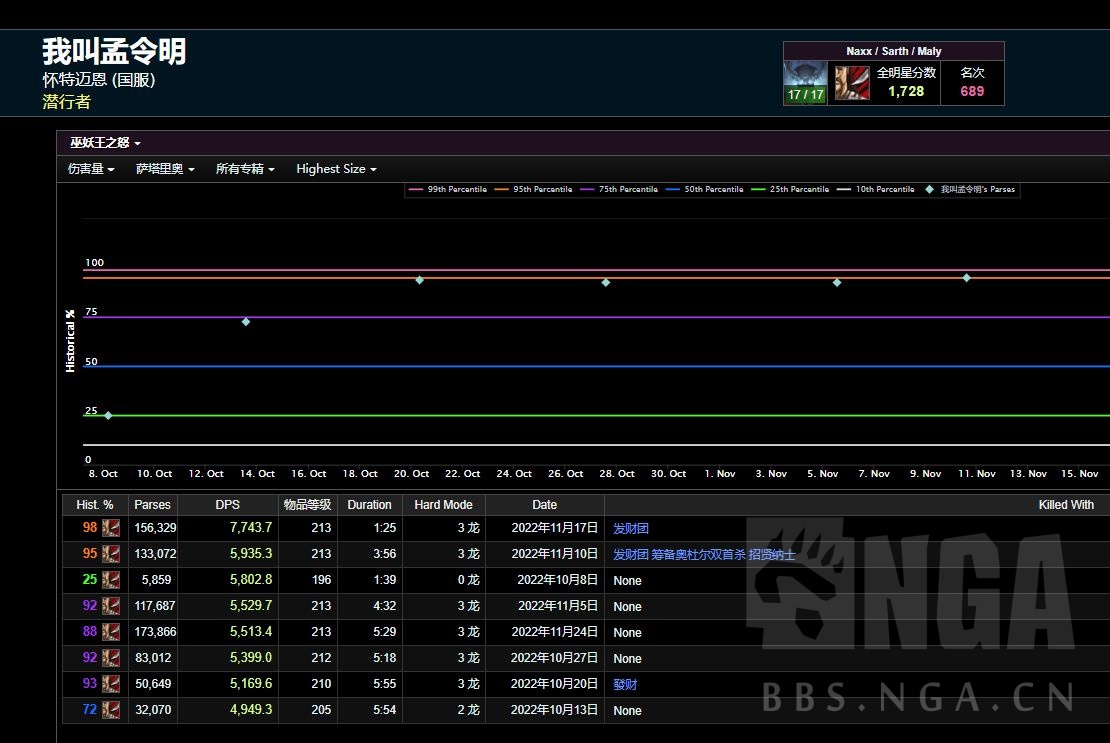Click the spec icon in the 93 percentile row
This screenshot has height=743, width=1110.
pos(111,684)
